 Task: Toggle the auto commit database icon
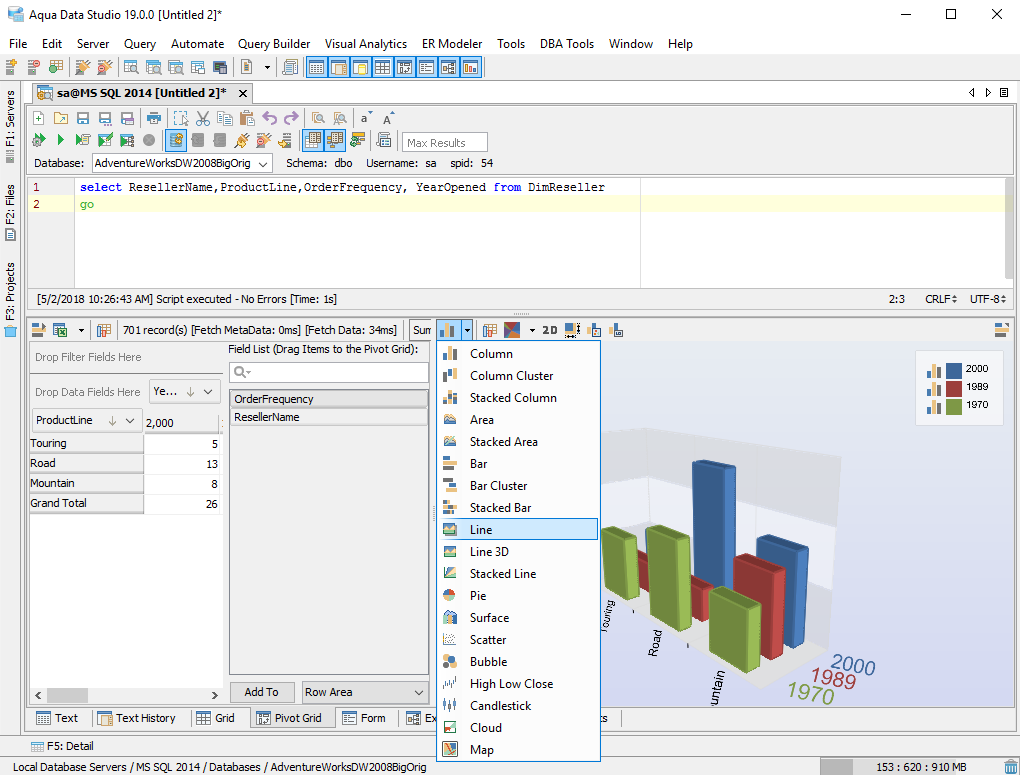tap(176, 140)
